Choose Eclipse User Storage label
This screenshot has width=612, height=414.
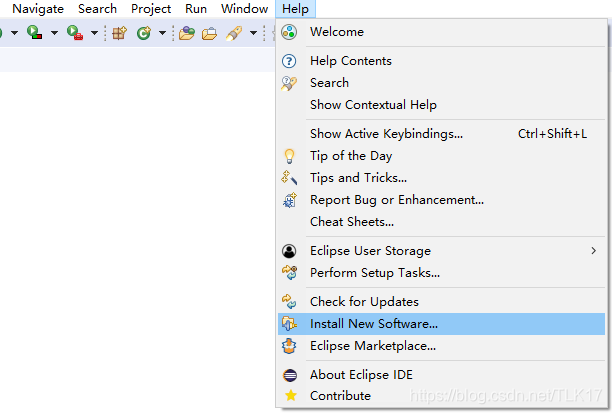click(x=370, y=251)
